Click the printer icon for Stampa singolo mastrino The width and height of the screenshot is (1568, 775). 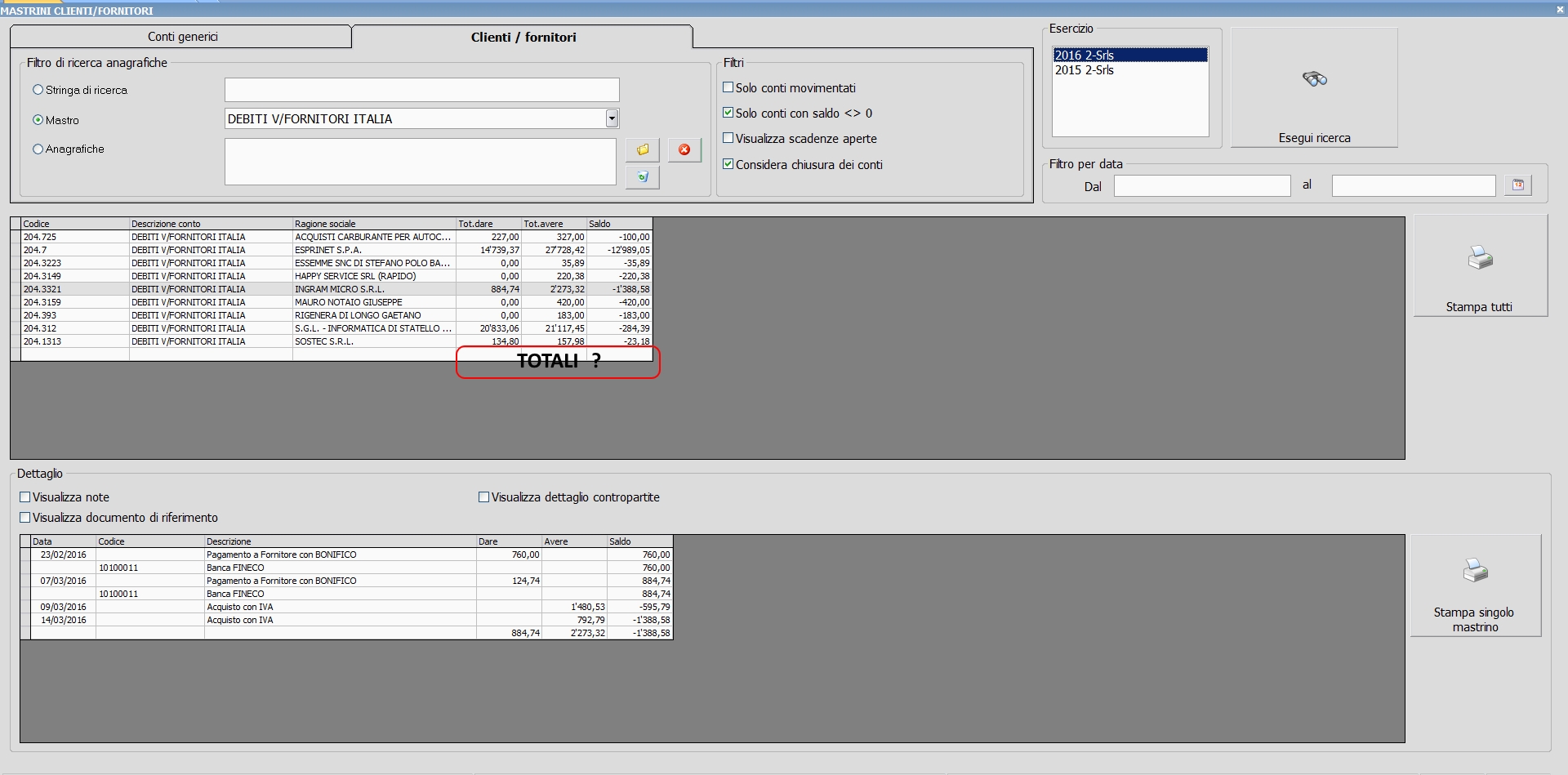[1475, 570]
